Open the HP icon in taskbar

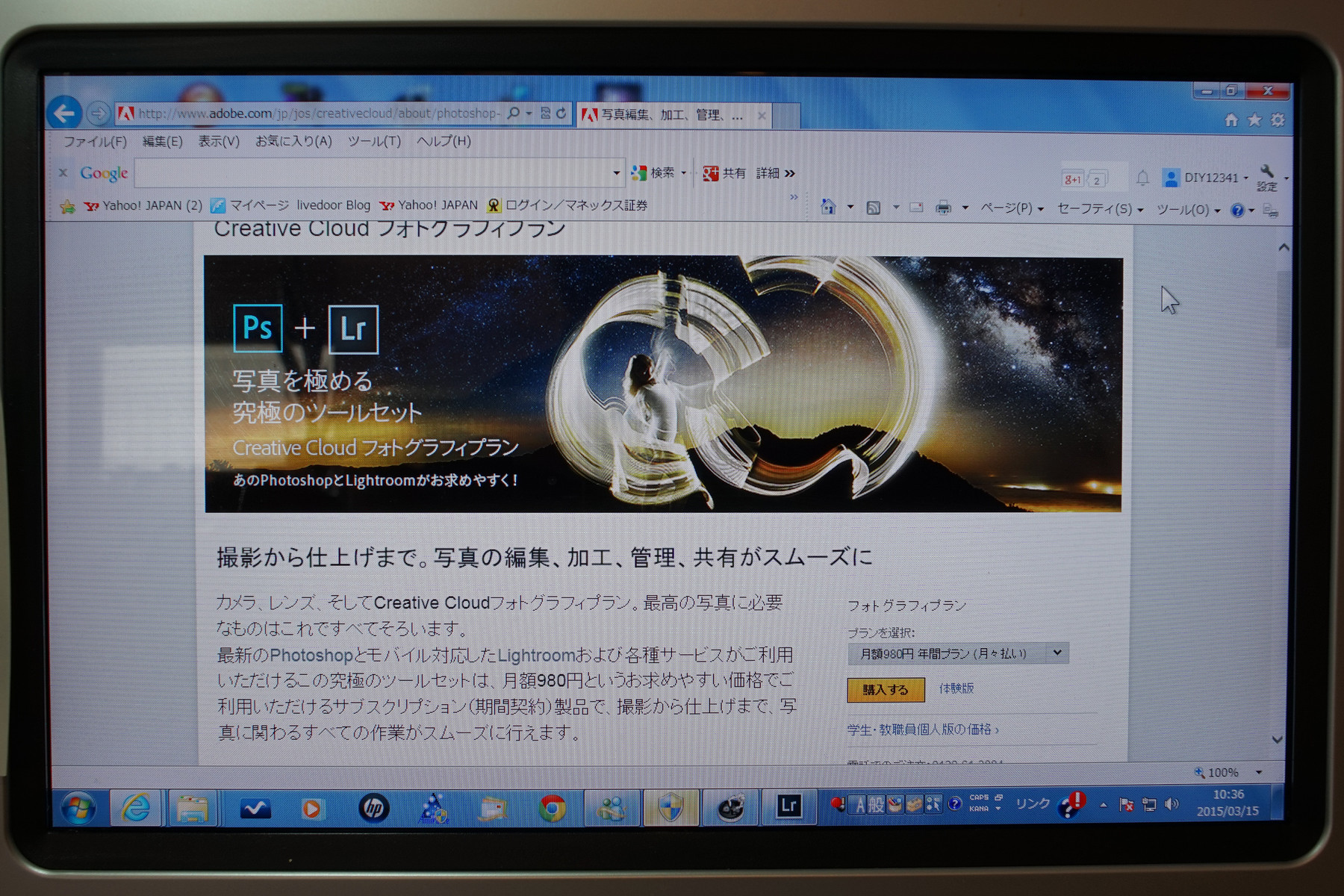373,809
